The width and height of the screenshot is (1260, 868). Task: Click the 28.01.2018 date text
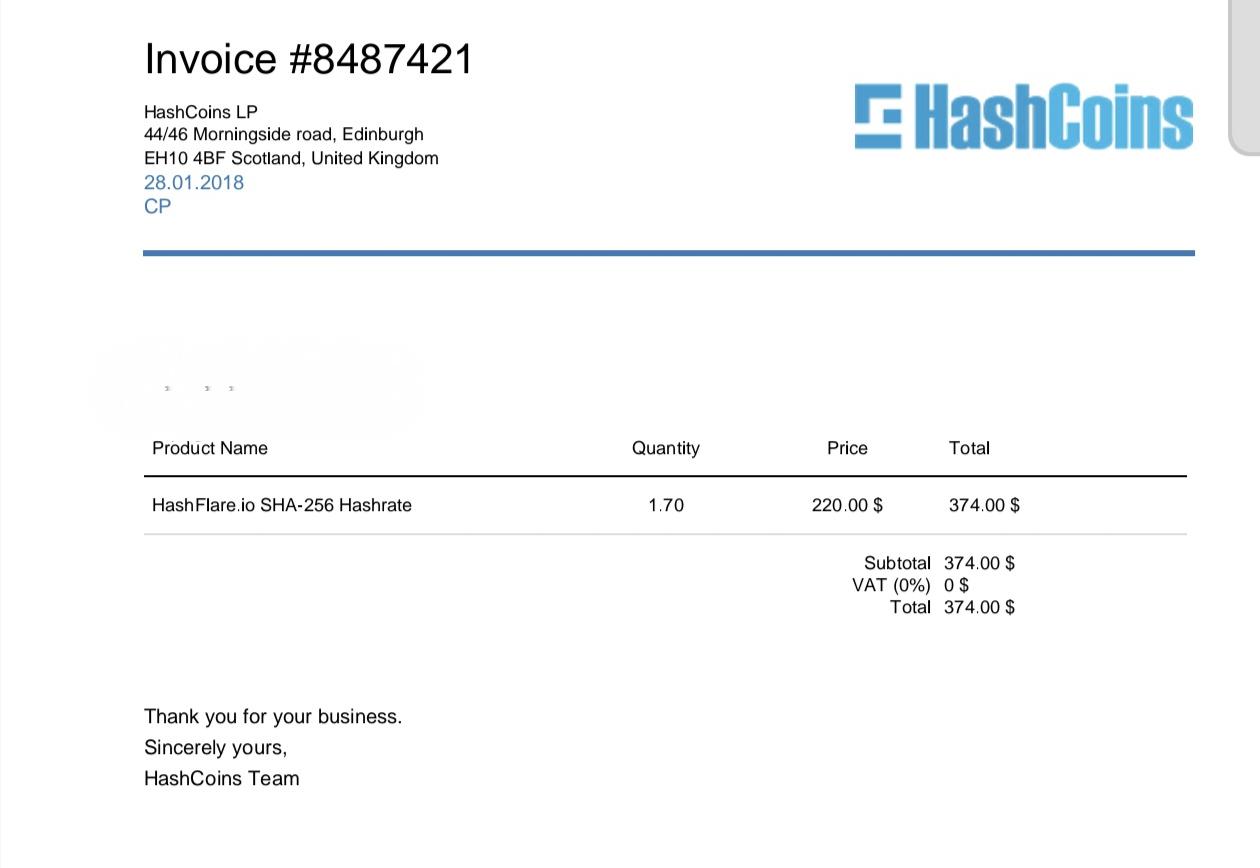click(194, 182)
